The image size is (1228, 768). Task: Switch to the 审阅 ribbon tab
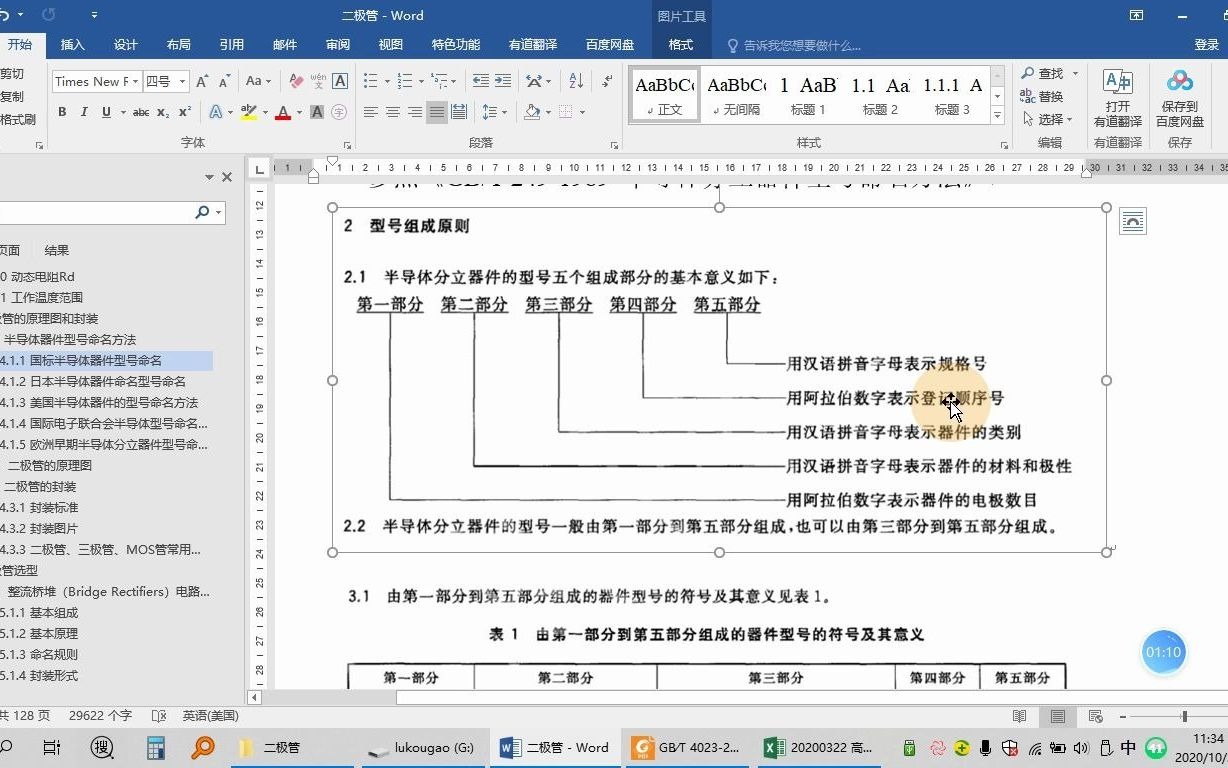pos(337,45)
